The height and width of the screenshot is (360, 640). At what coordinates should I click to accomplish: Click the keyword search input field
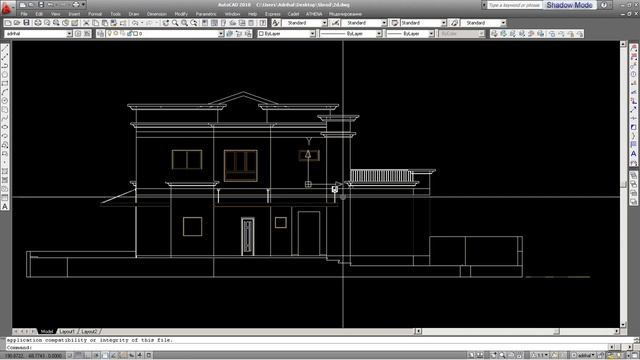pos(514,5)
